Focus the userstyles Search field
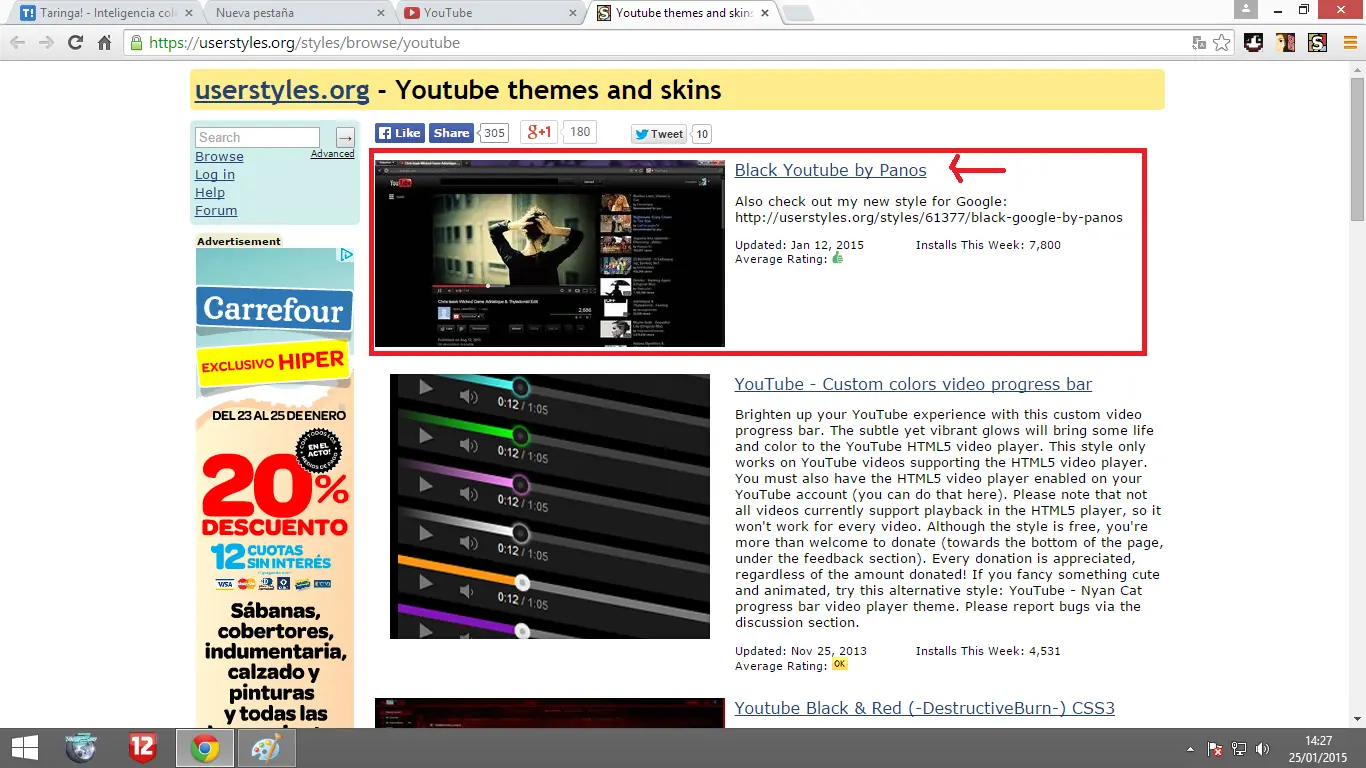 coord(257,138)
